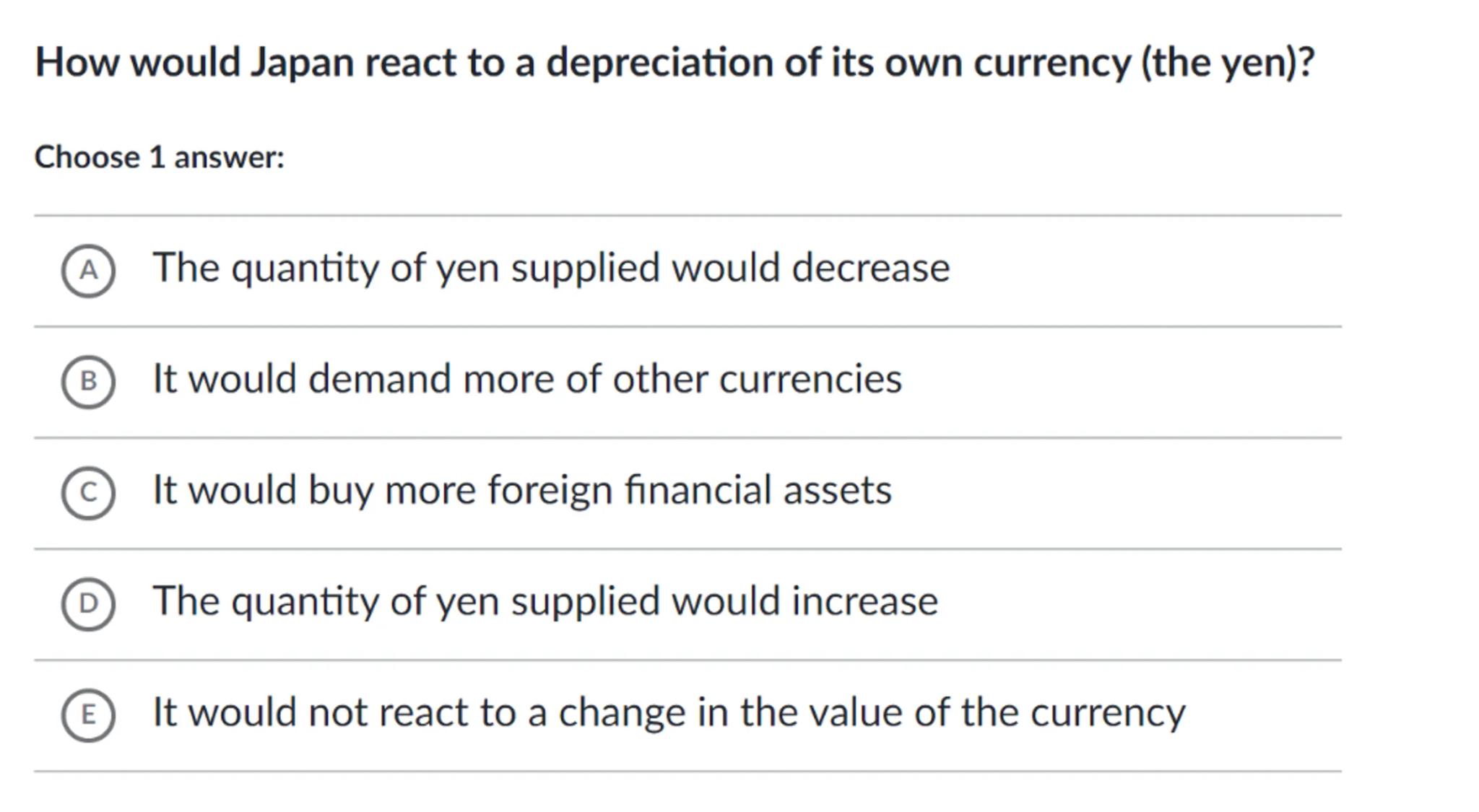Click '(the yen)?' at the question's end

click(x=1228, y=63)
